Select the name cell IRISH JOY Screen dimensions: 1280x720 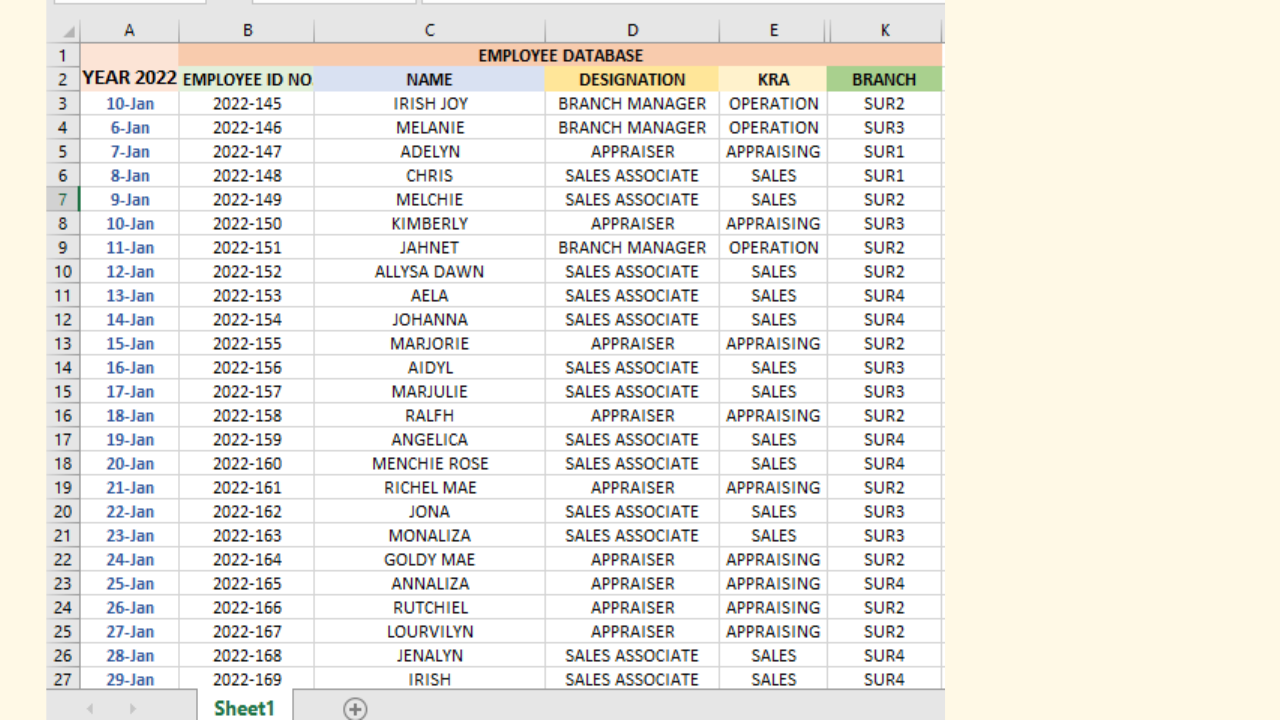point(430,104)
